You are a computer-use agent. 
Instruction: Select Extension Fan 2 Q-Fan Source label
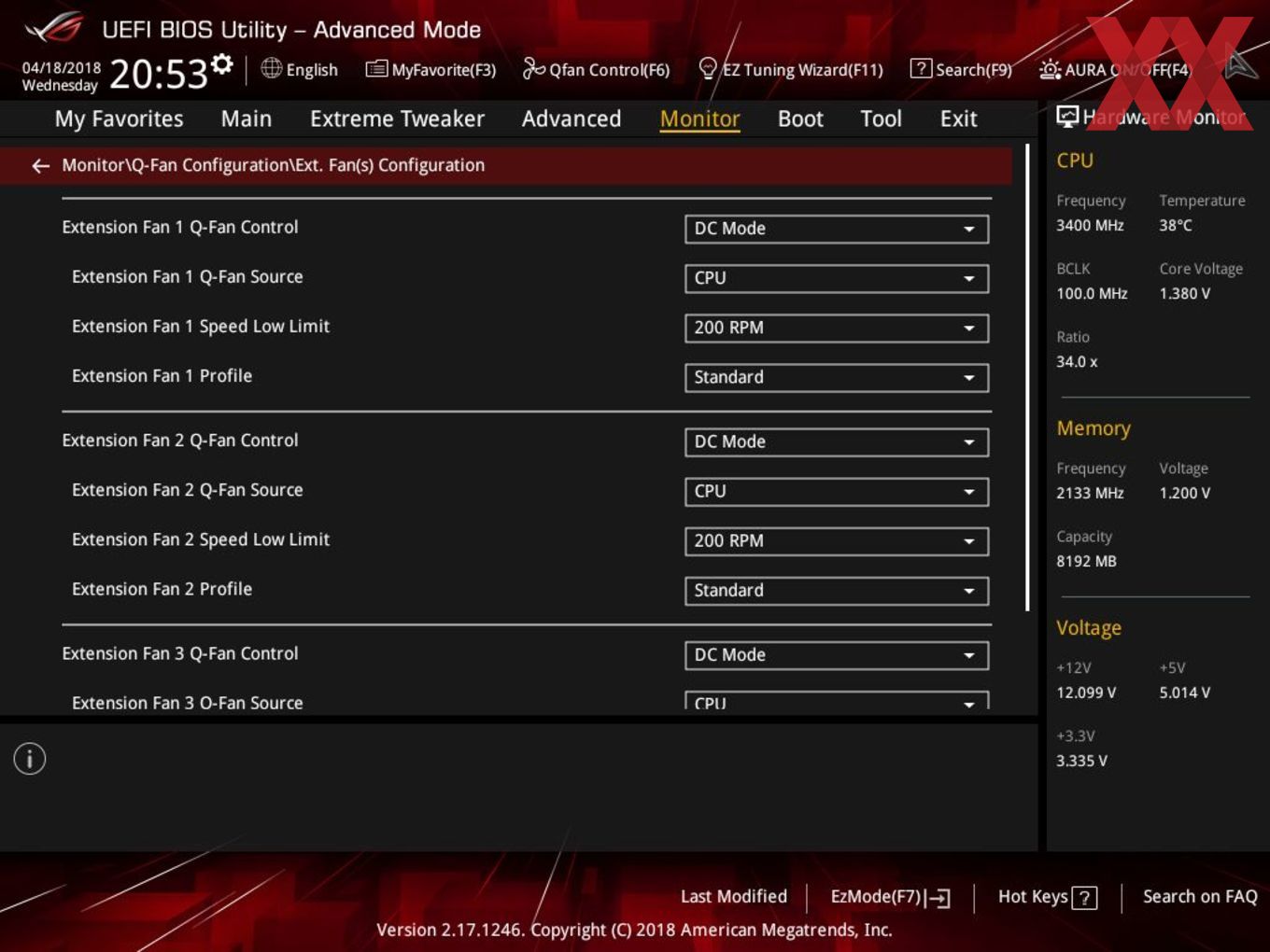[x=188, y=490]
